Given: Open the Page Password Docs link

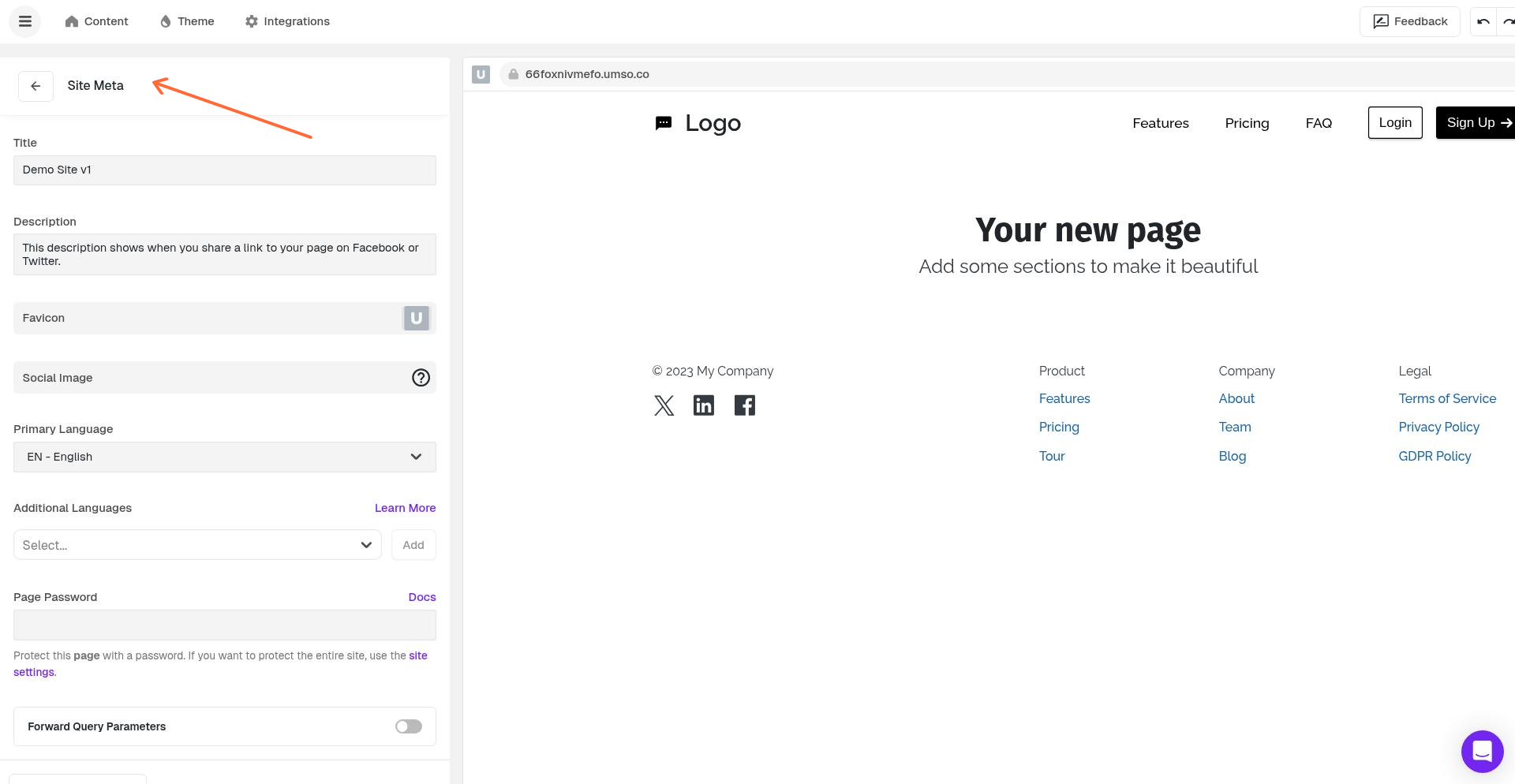Looking at the screenshot, I should click(422, 597).
